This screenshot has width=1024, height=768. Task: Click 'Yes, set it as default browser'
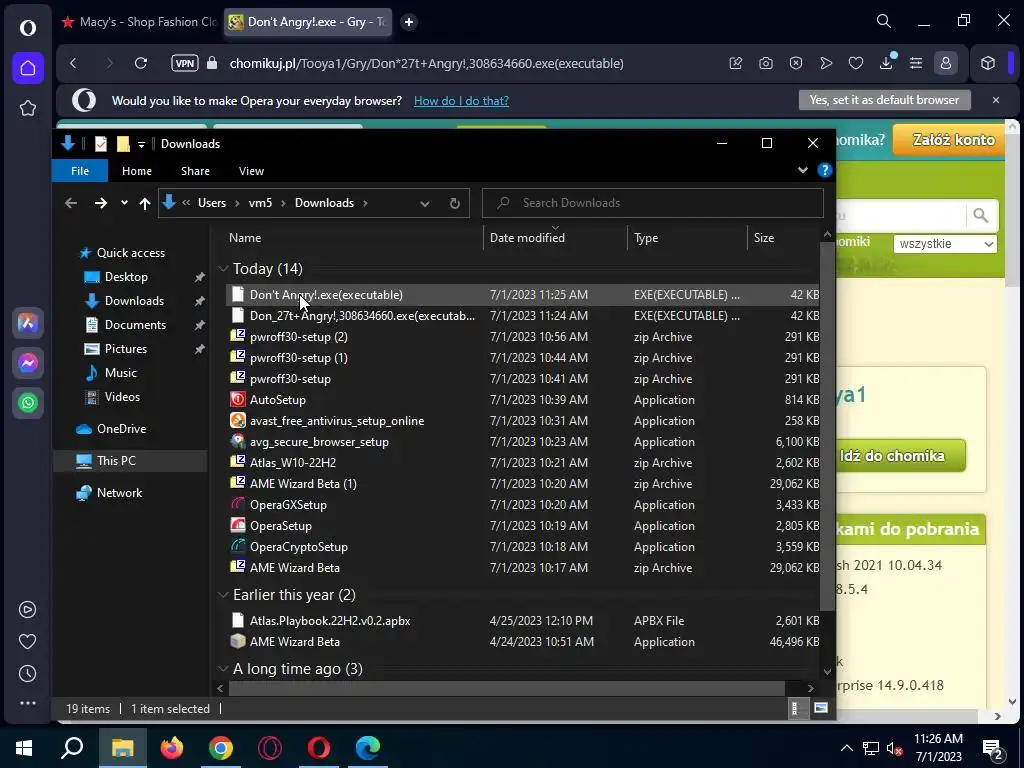click(884, 100)
